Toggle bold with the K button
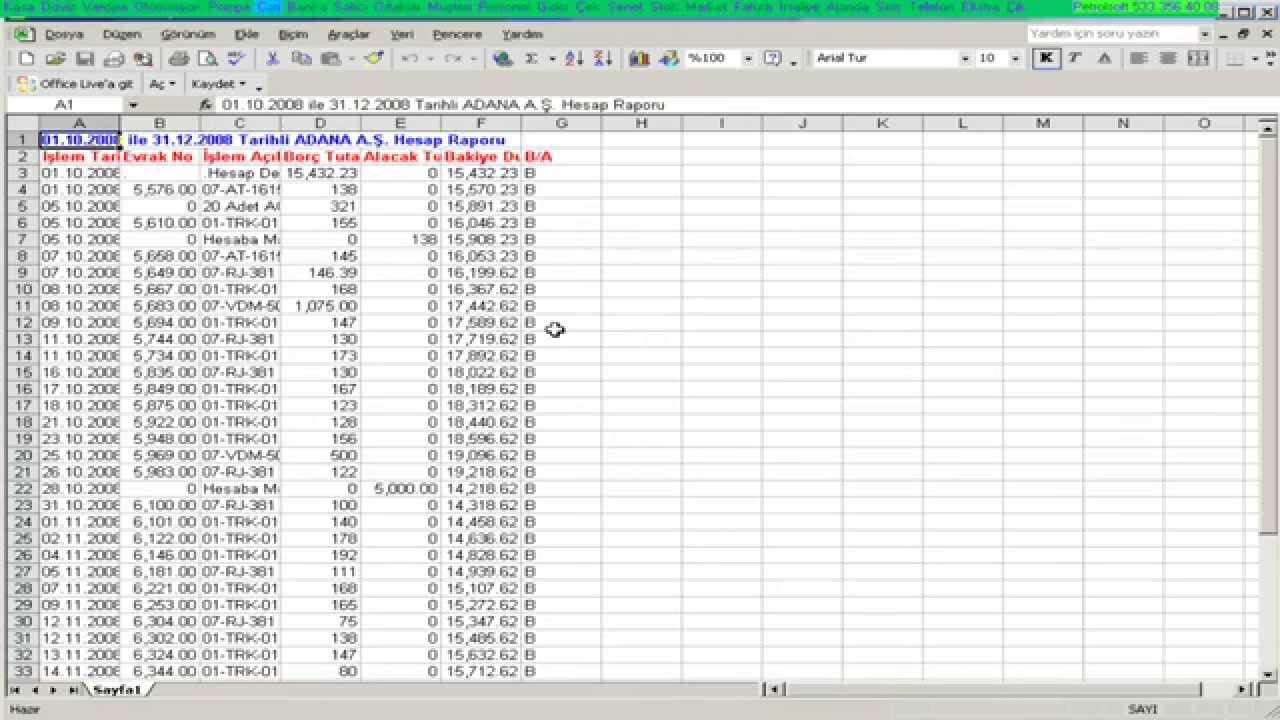Screen dimensions: 1280x720 tap(1046, 58)
